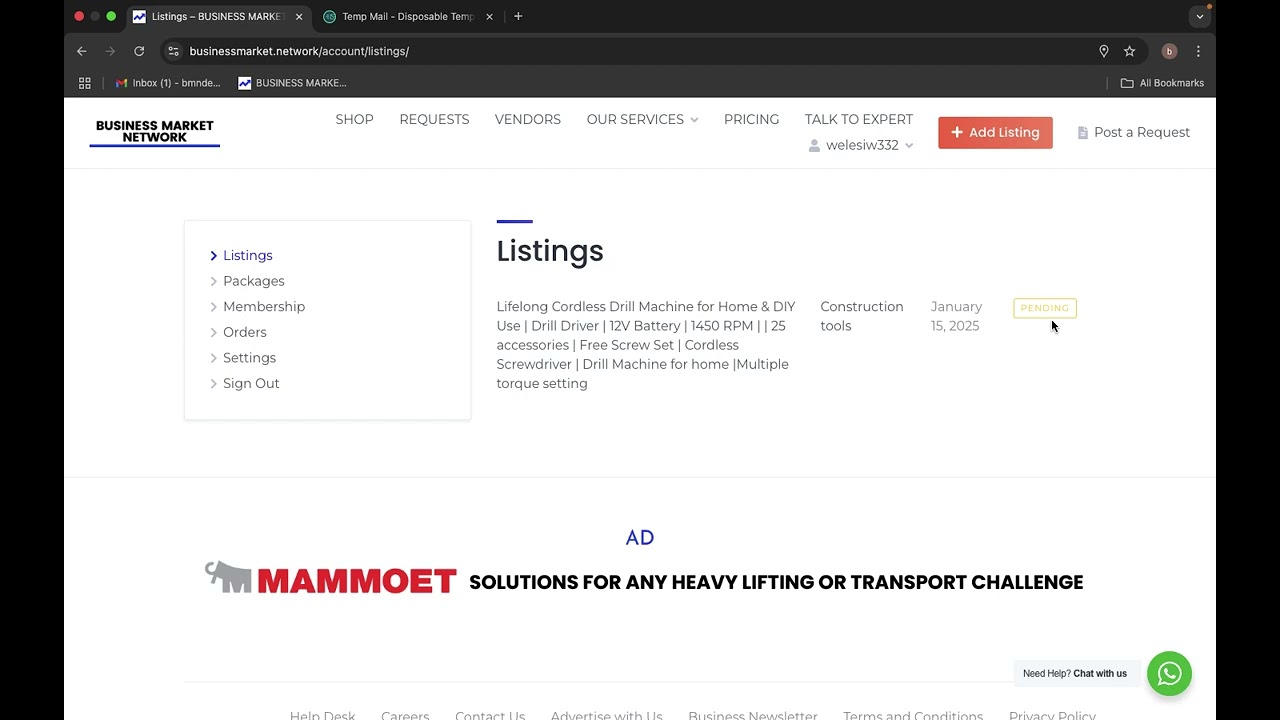The image size is (1280, 720).
Task: Open BUSINESS MARKE... bookmark
Action: tap(292, 83)
